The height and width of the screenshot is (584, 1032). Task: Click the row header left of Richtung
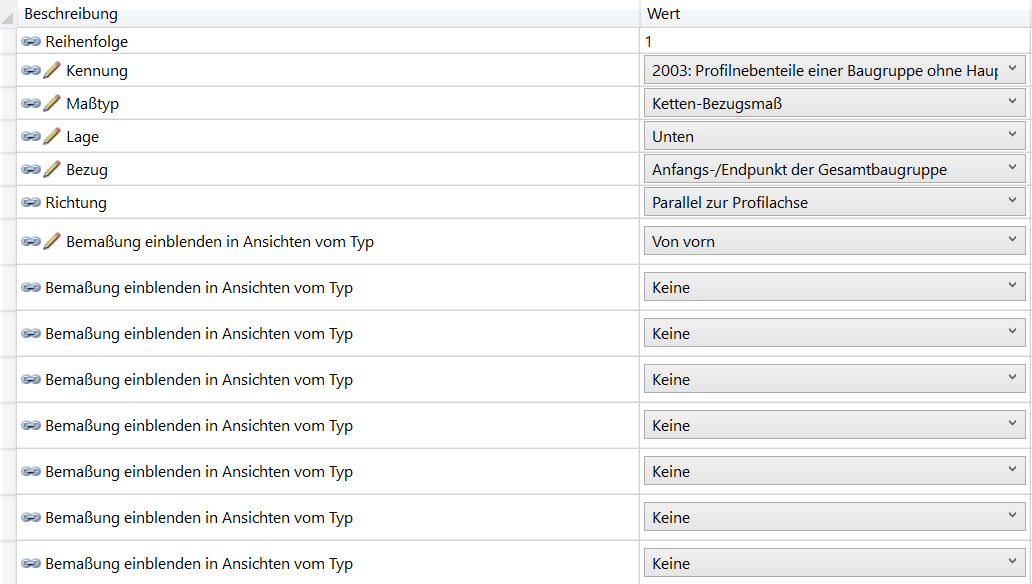(x=8, y=202)
